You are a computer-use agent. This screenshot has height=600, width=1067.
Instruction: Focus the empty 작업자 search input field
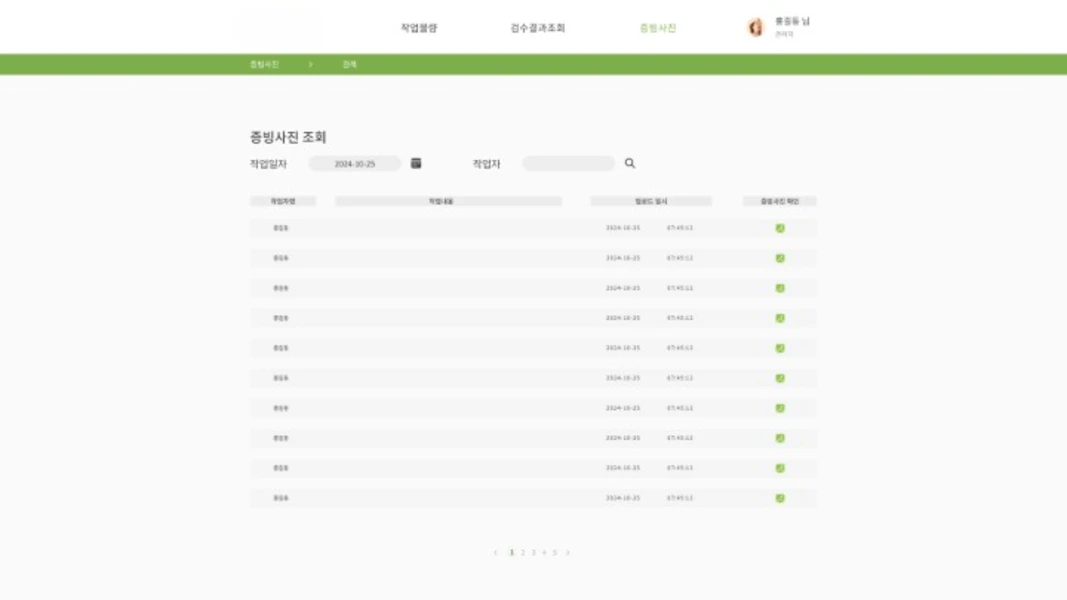pos(568,164)
